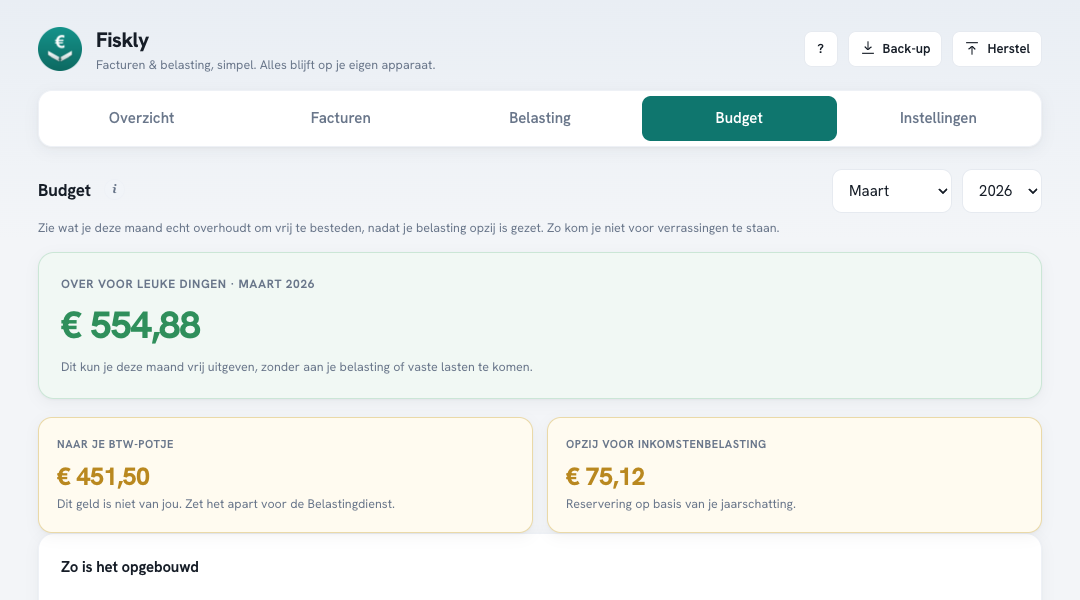Select the active Budget tab

coord(739,118)
